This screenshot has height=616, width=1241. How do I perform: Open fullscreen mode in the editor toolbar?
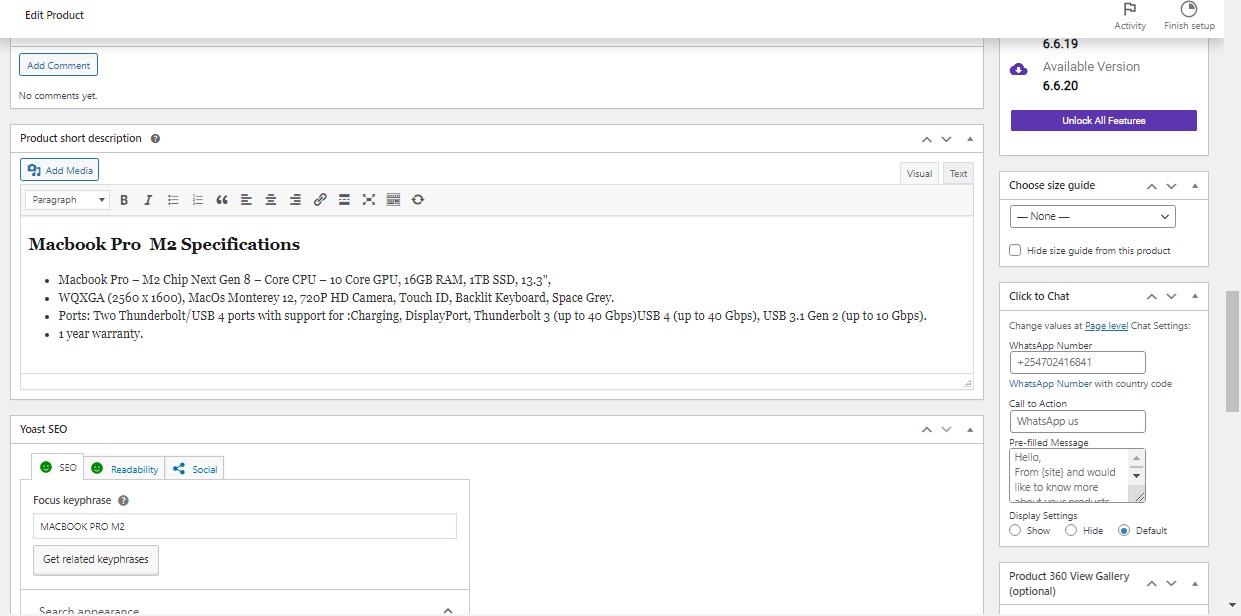pyautogui.click(x=369, y=200)
